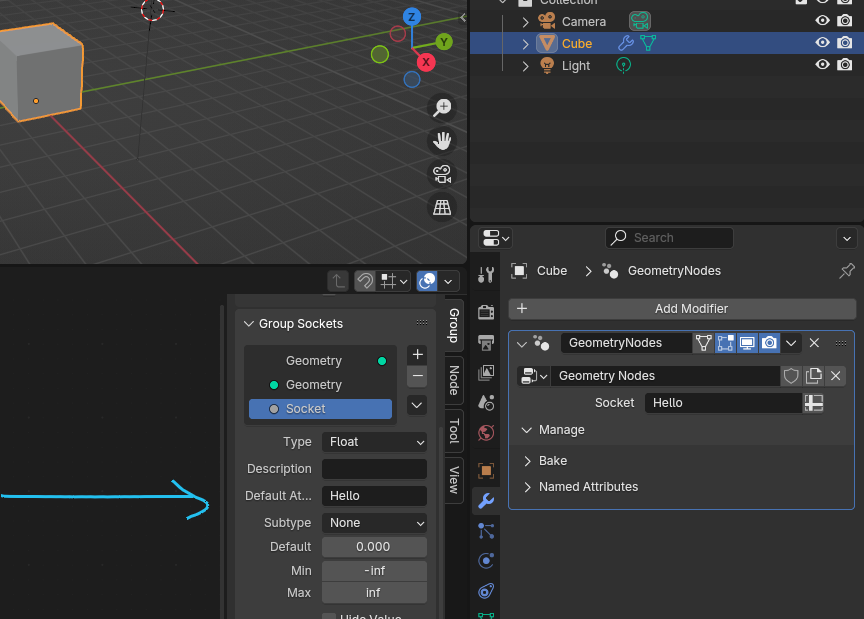Viewport: 864px width, 619px height.
Task: Toggle node editor overlays button
Action: coord(427,281)
